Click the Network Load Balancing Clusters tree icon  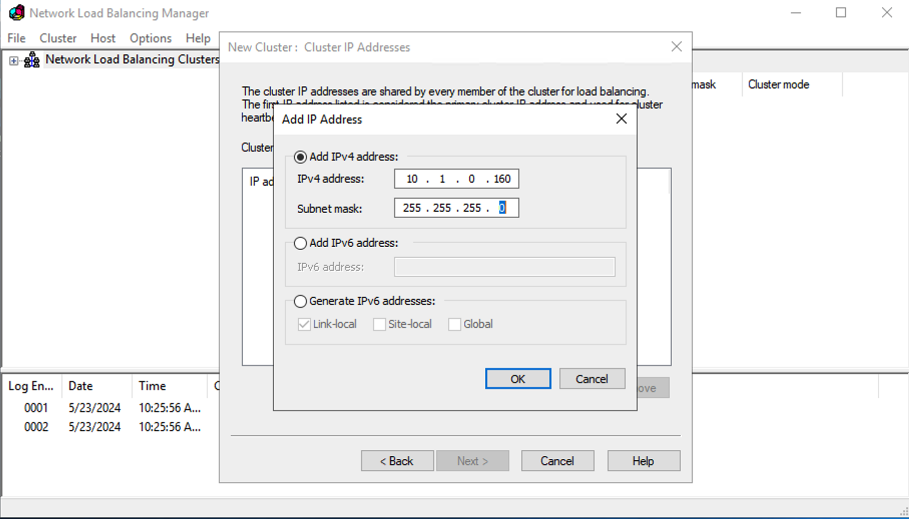(32, 60)
